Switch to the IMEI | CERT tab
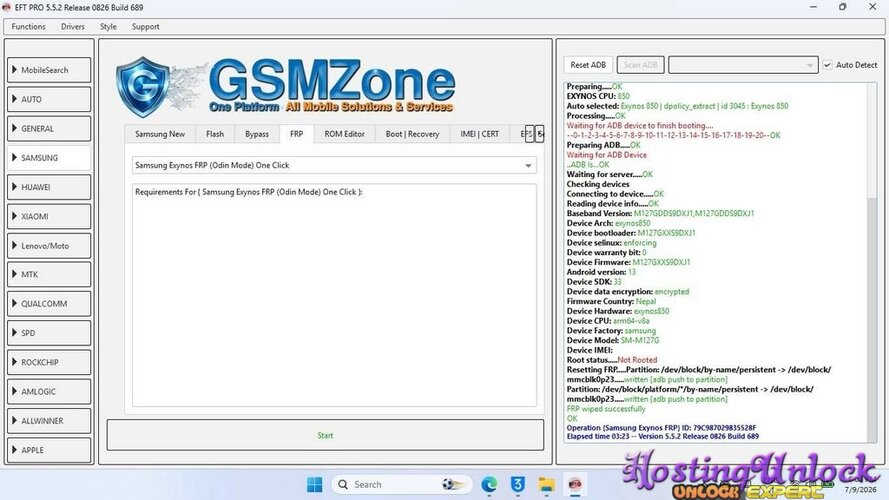 click(480, 134)
